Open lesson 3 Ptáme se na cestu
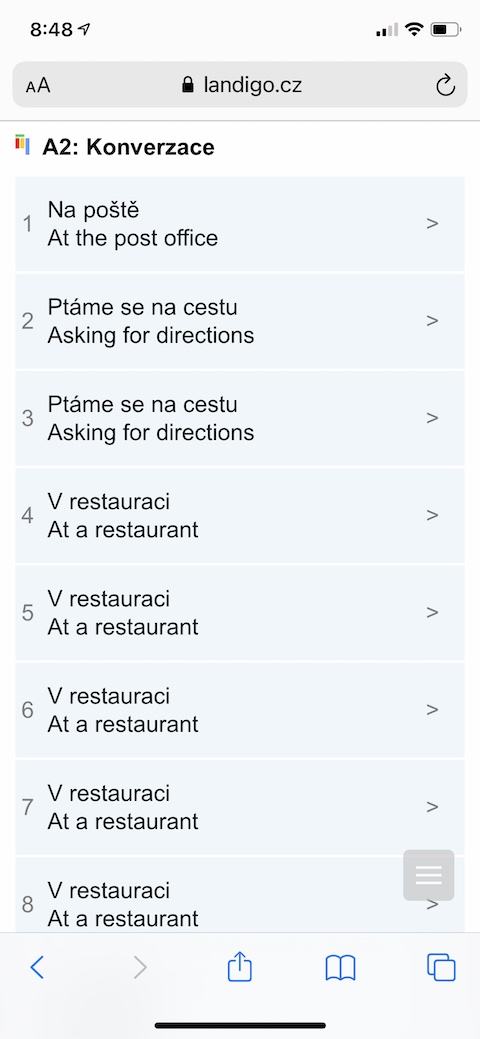This screenshot has height=1039, width=480. coord(240,418)
